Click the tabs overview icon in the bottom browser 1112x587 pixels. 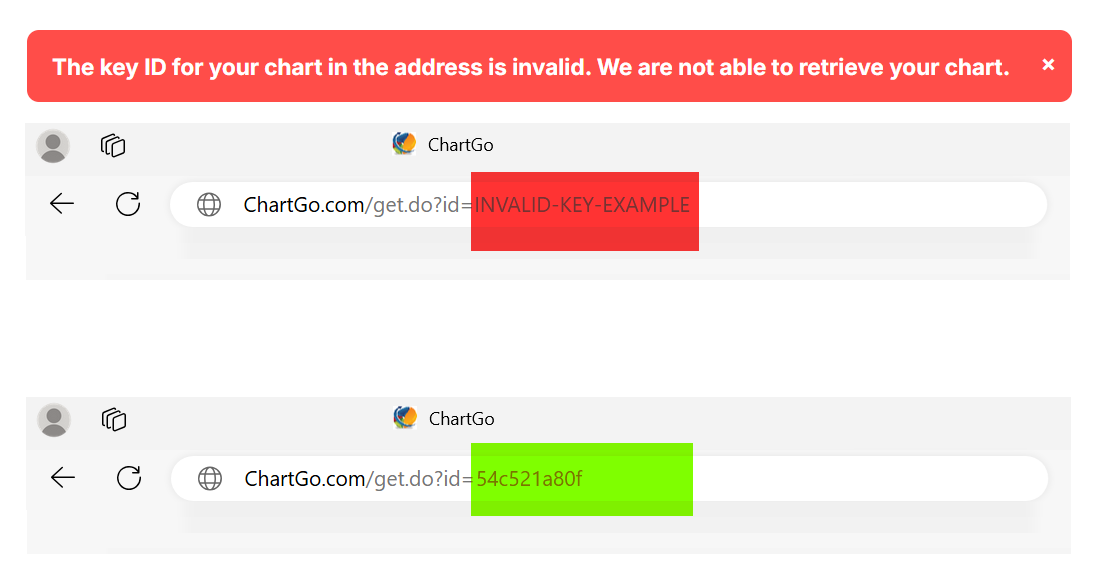pos(113,419)
